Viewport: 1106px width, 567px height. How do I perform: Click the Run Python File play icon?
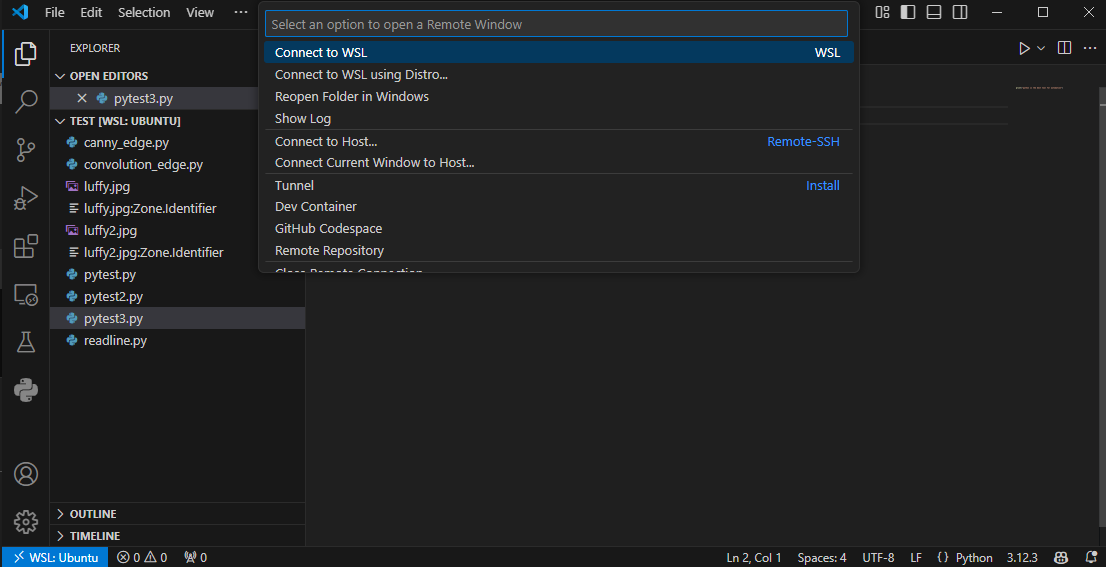click(x=1024, y=48)
